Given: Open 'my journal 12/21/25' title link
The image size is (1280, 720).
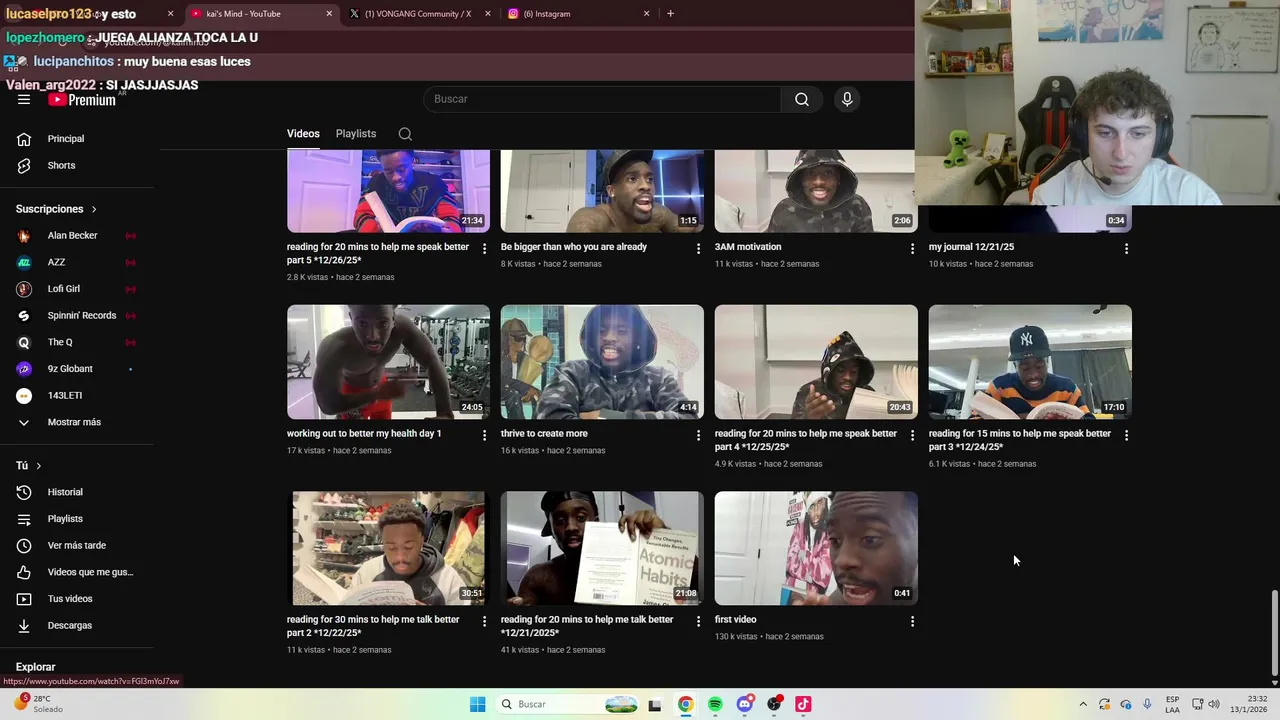Looking at the screenshot, I should coord(971,247).
